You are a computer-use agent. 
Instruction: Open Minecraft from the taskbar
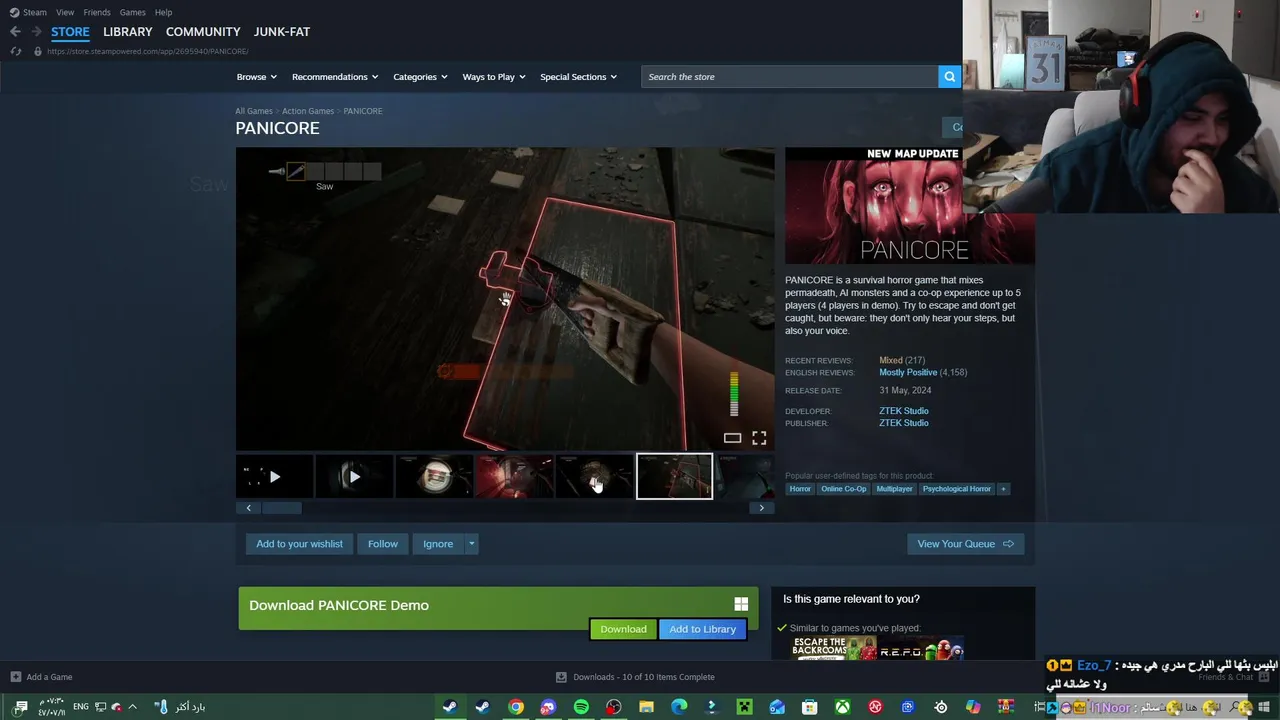pyautogui.click(x=744, y=707)
